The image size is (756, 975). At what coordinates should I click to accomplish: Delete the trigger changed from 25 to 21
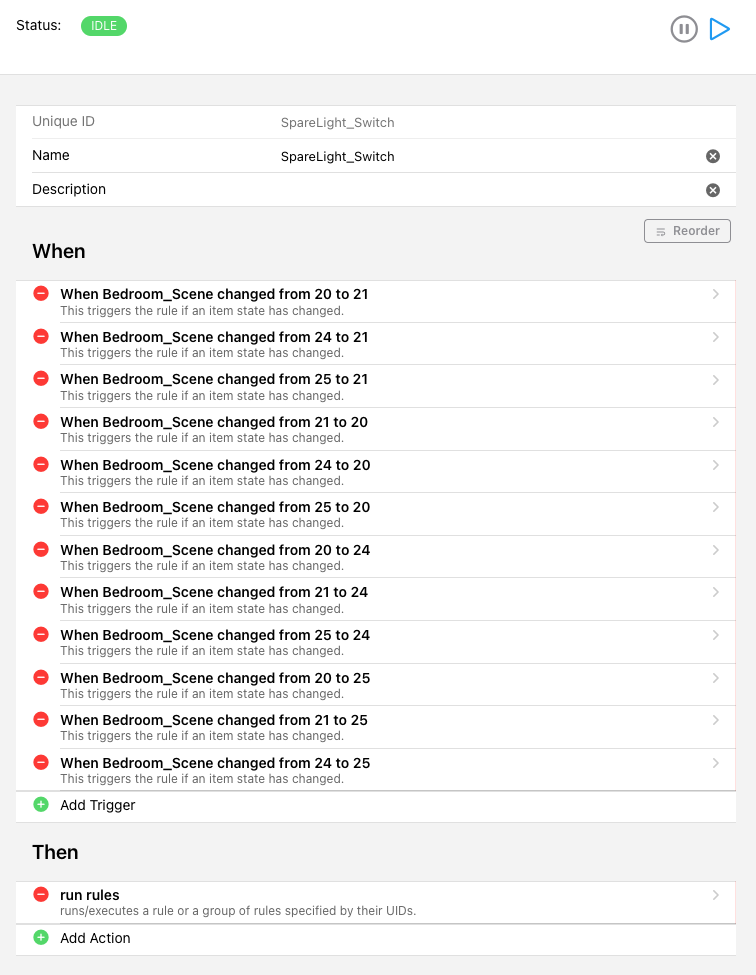pos(41,379)
